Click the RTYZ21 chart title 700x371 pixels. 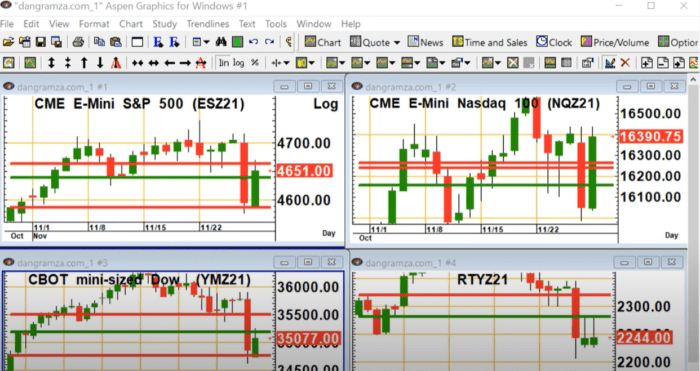pos(483,280)
